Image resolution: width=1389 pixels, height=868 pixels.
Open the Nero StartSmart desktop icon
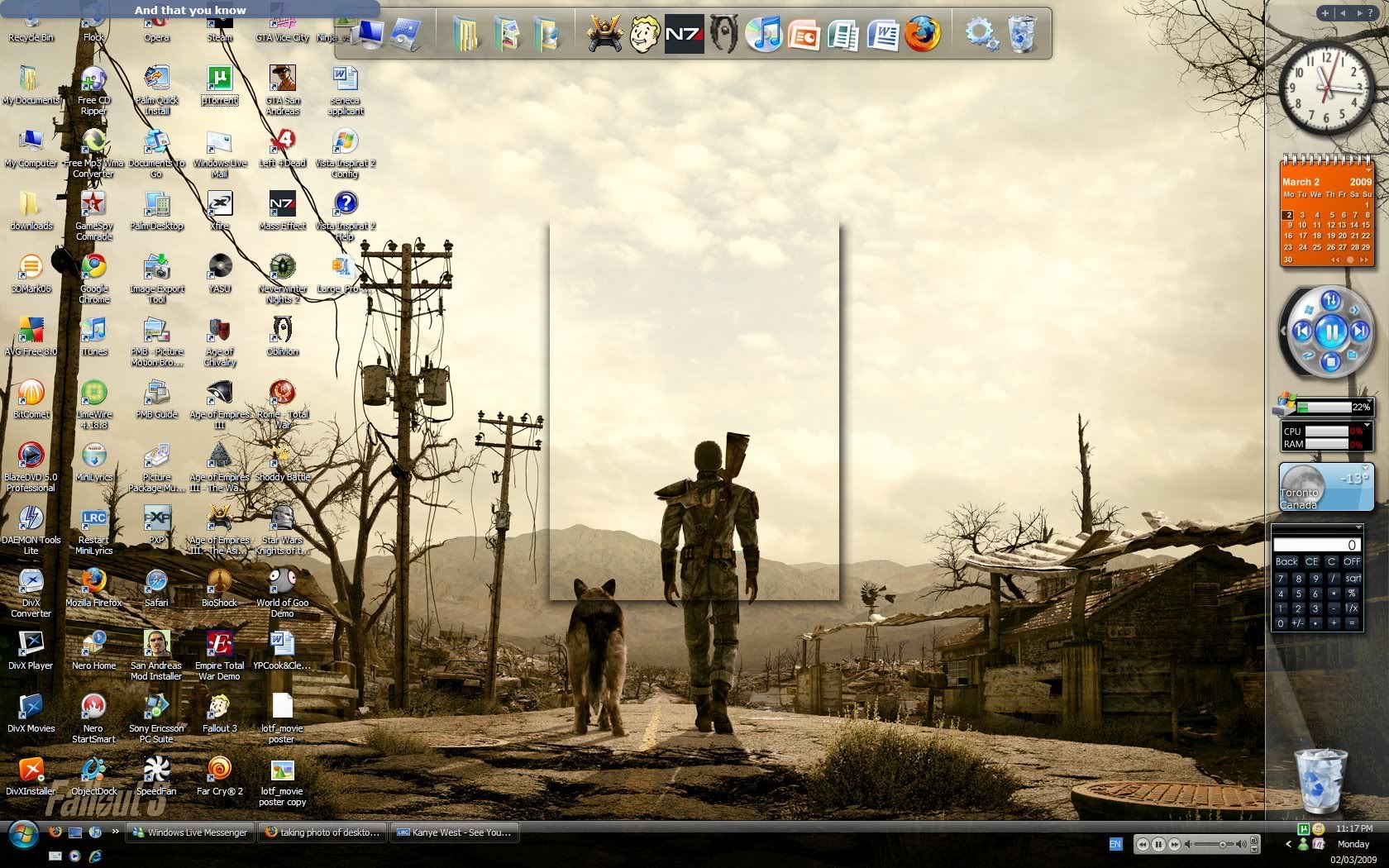coord(93,719)
